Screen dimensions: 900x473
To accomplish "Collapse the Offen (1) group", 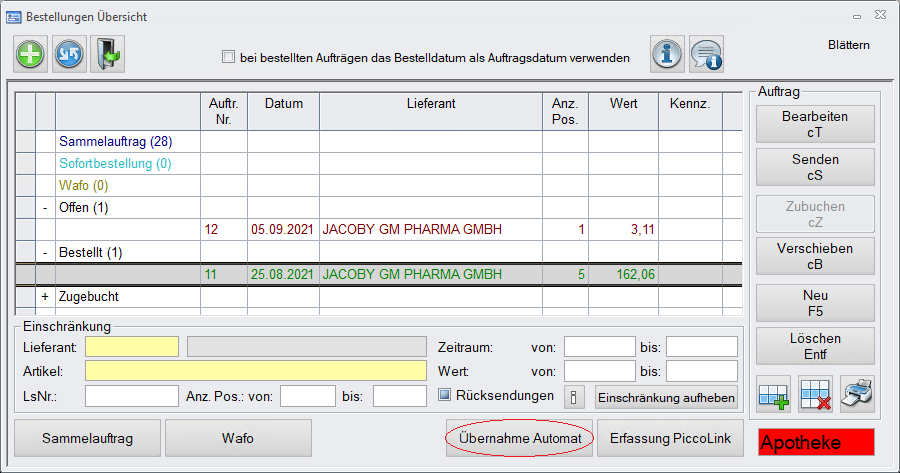I will click(x=45, y=208).
